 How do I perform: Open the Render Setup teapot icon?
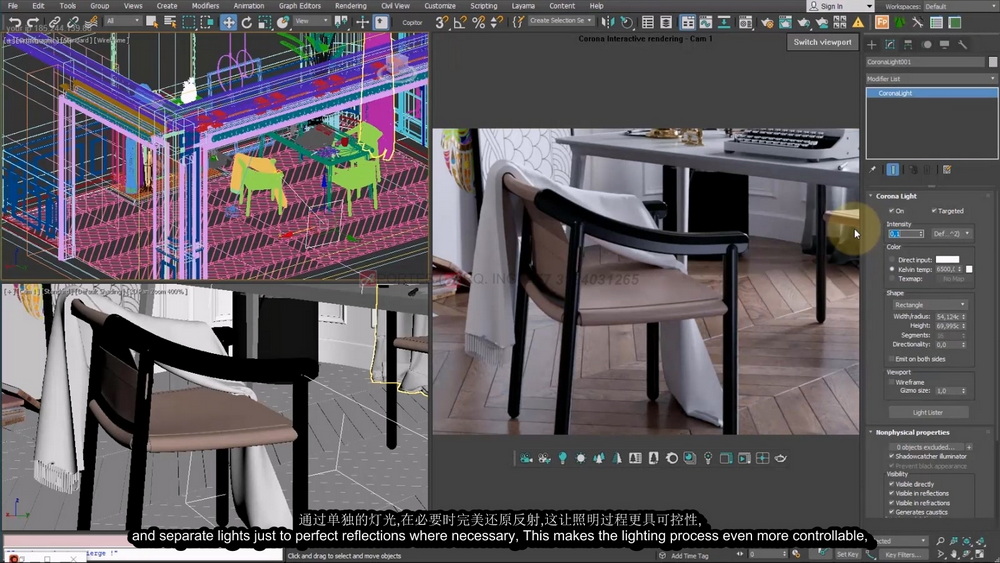tap(767, 22)
